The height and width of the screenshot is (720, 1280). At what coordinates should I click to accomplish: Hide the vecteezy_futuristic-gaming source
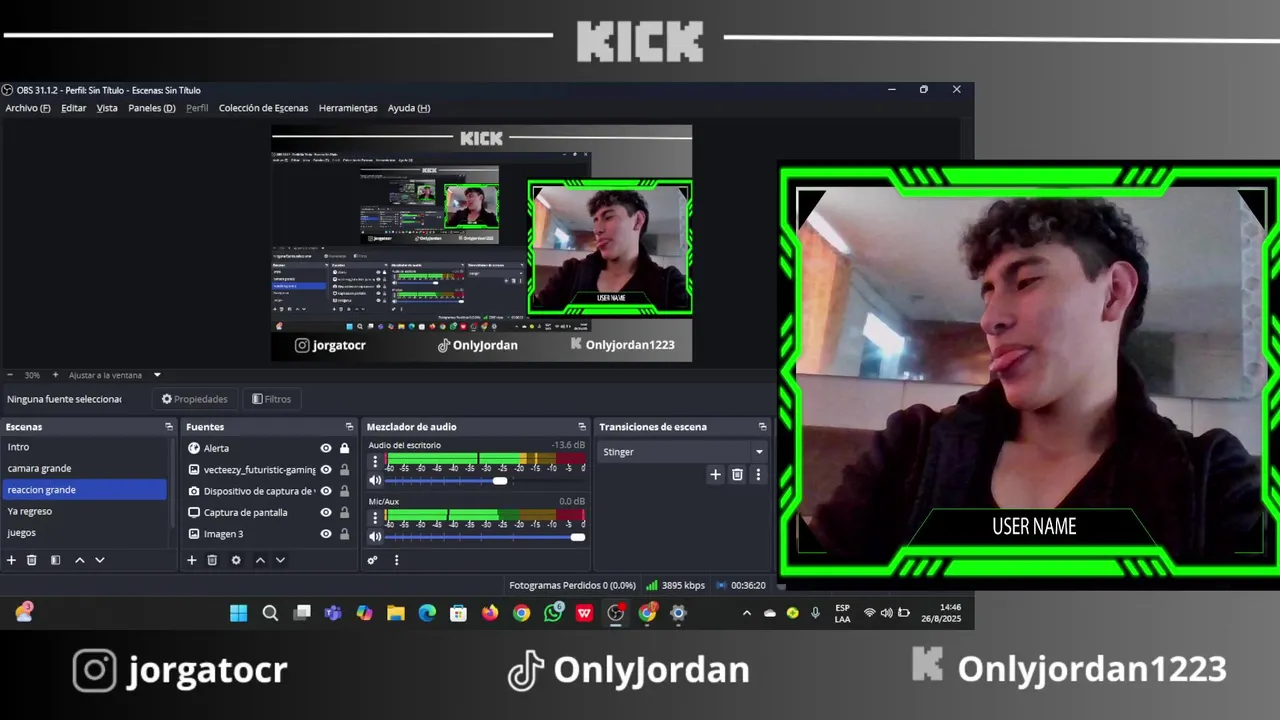326,469
